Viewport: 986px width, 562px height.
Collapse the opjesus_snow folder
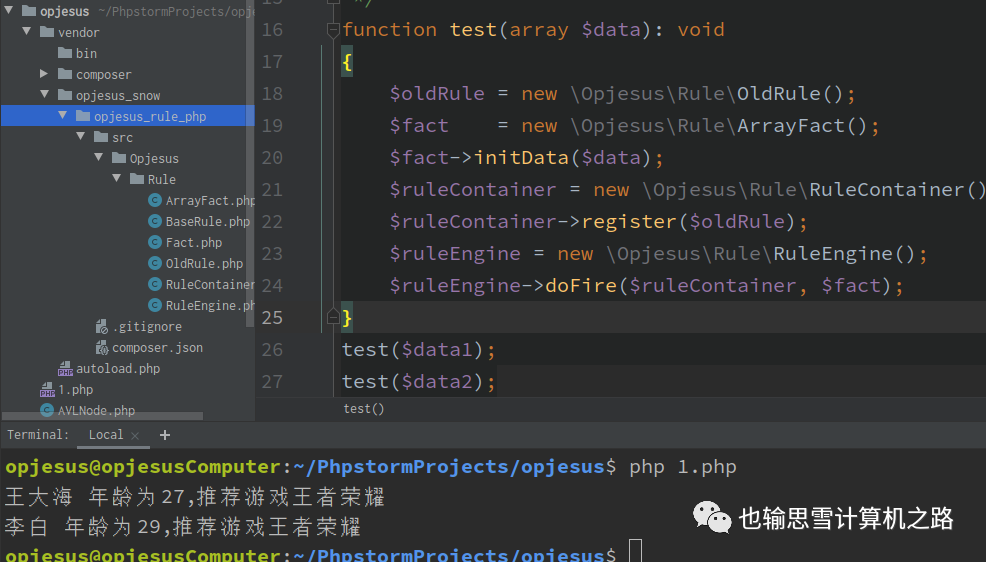pos(44,96)
